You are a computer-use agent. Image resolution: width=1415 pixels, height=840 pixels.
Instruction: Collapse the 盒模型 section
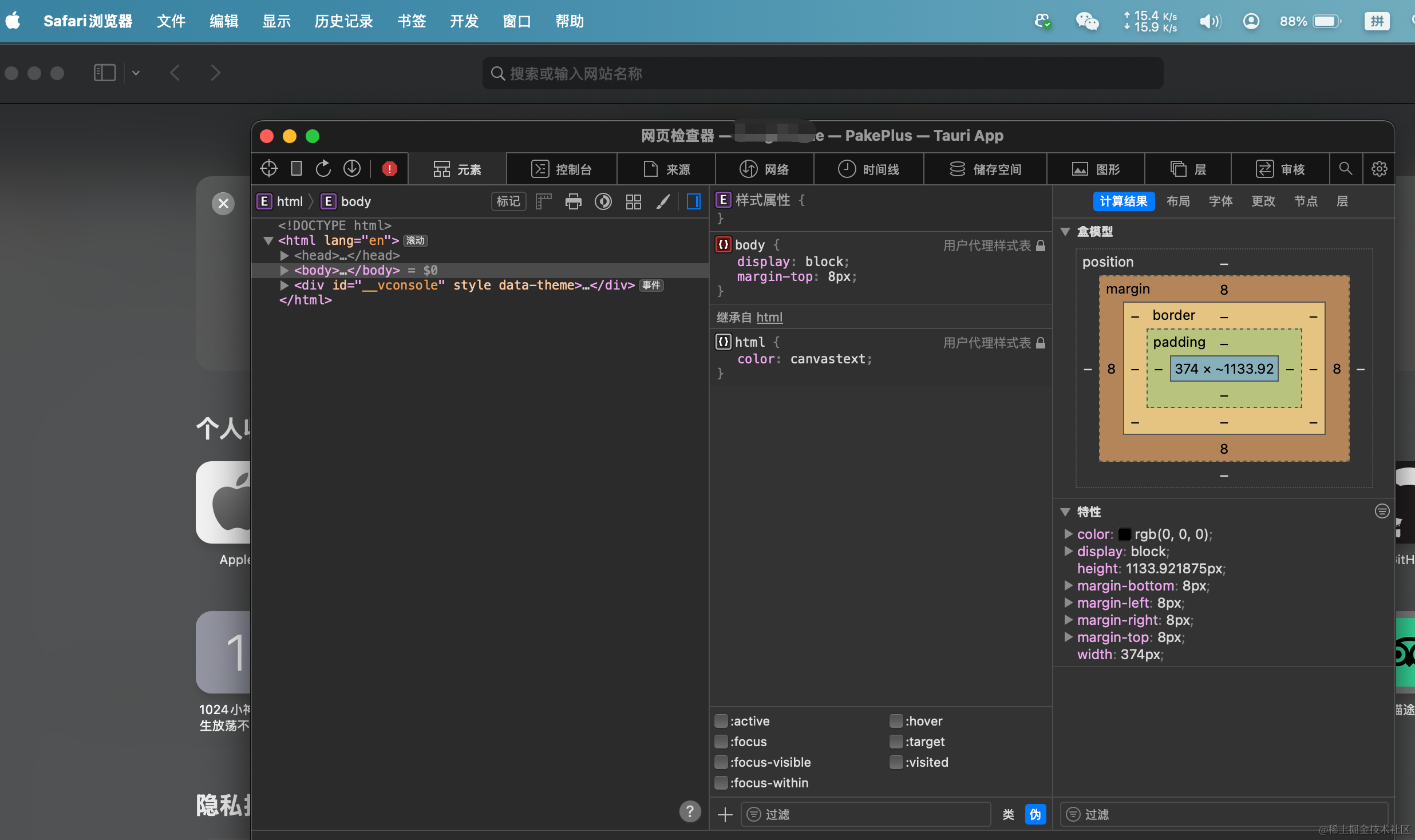pos(1065,232)
